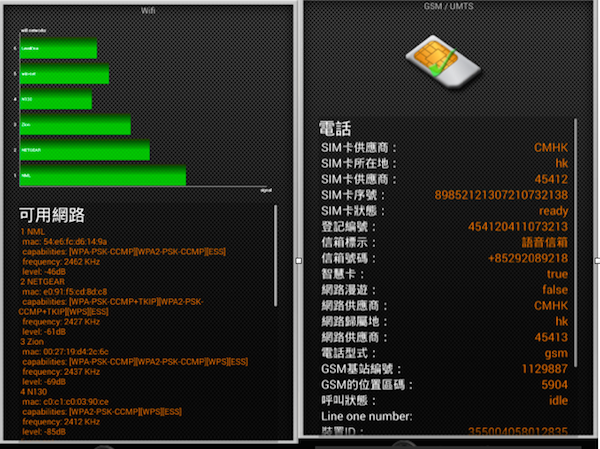Select NML frequency 2462 KHz line
This screenshot has height=449, width=600.
[x=61, y=262]
